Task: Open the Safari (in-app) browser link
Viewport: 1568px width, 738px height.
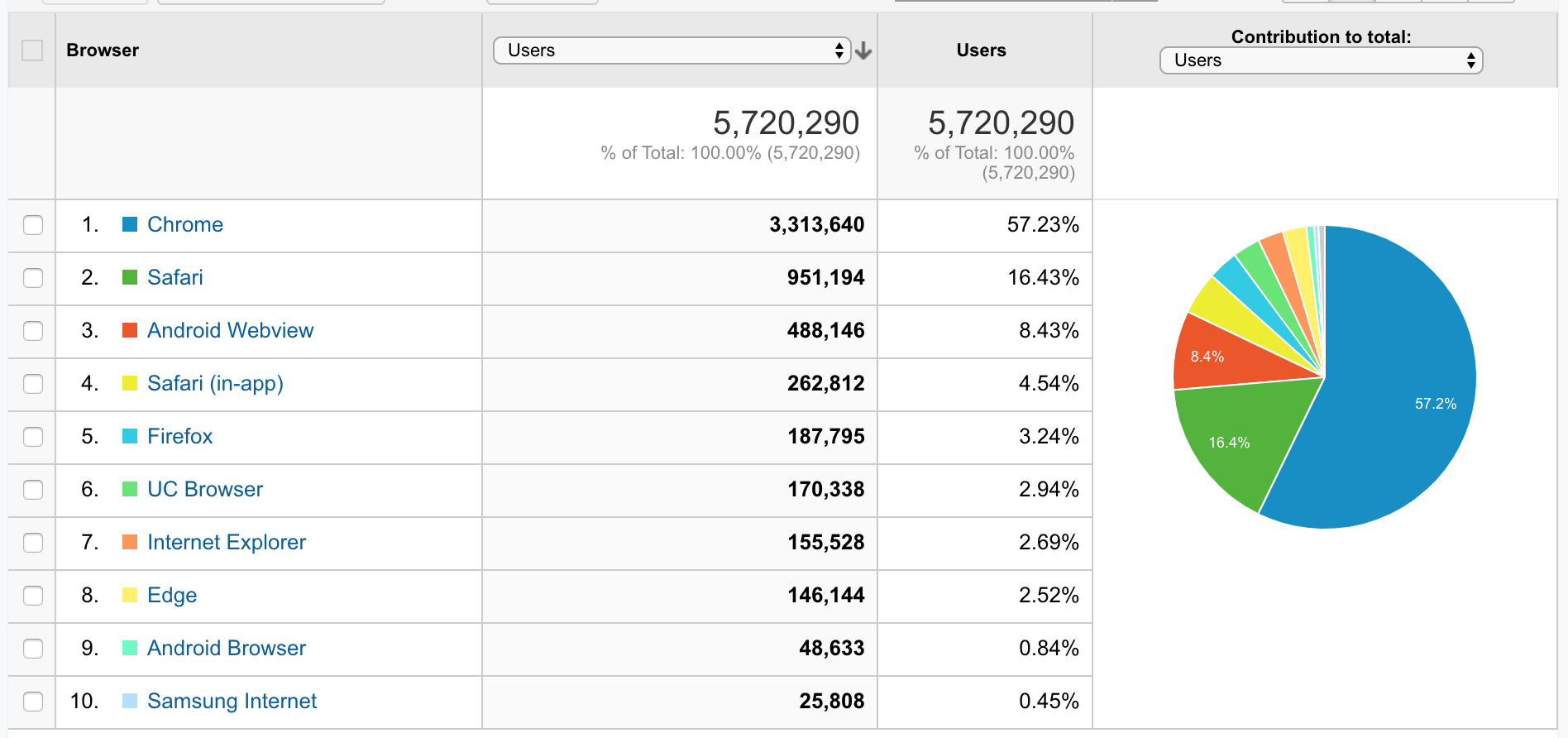Action: pyautogui.click(x=215, y=383)
